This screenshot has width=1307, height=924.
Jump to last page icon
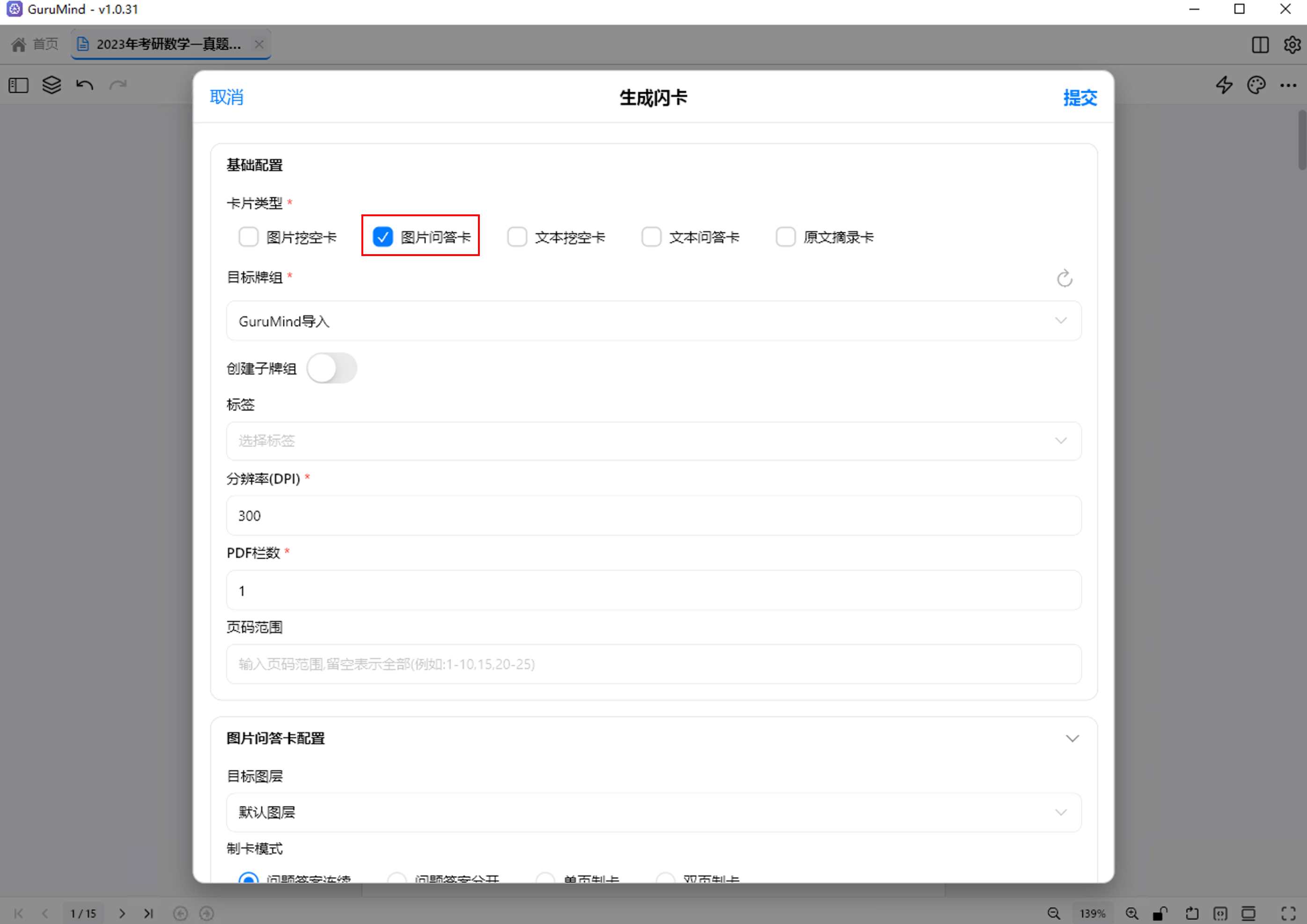[148, 913]
